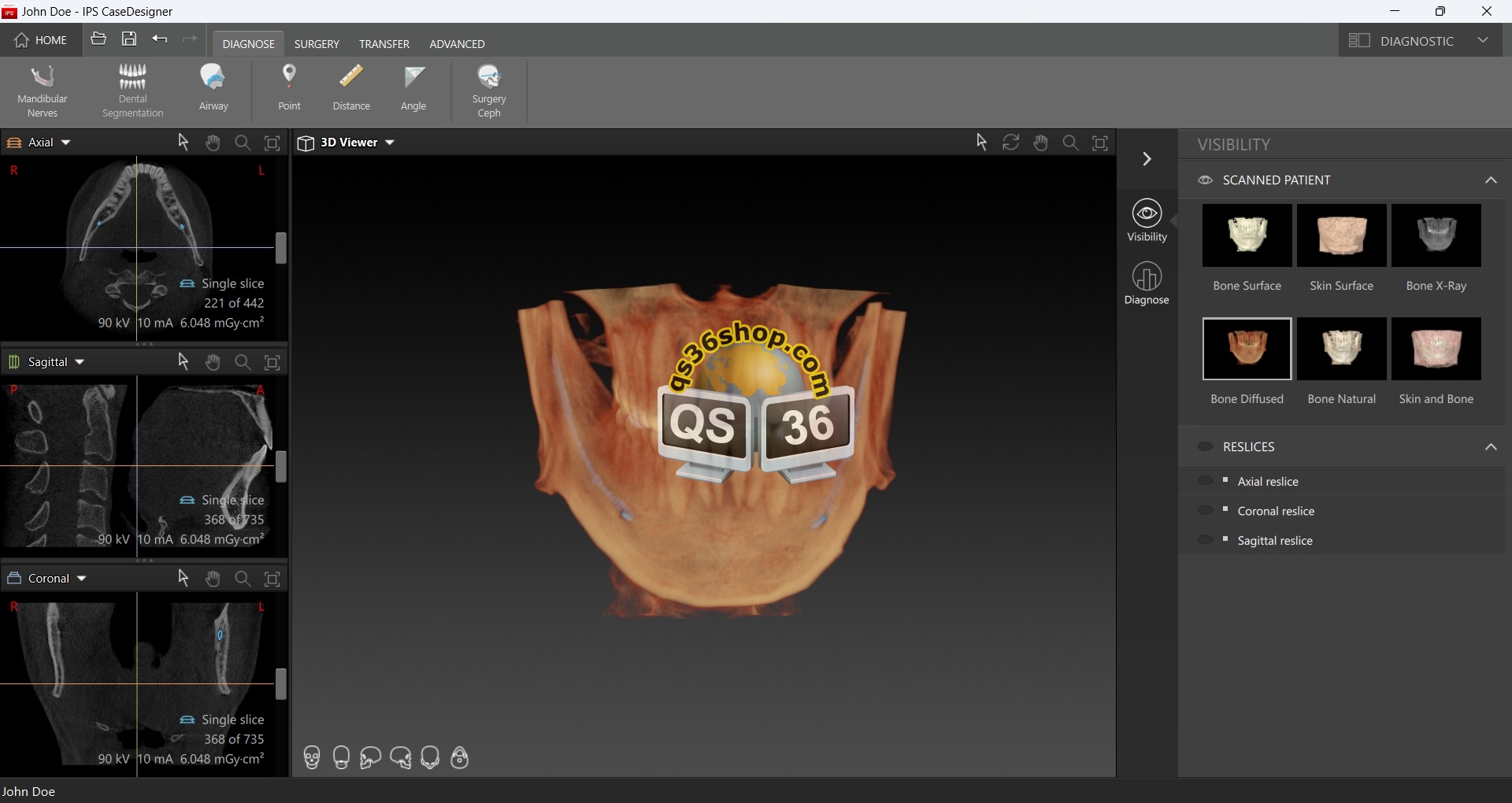
Task: Click the Axial slice slider handle
Action: [281, 248]
